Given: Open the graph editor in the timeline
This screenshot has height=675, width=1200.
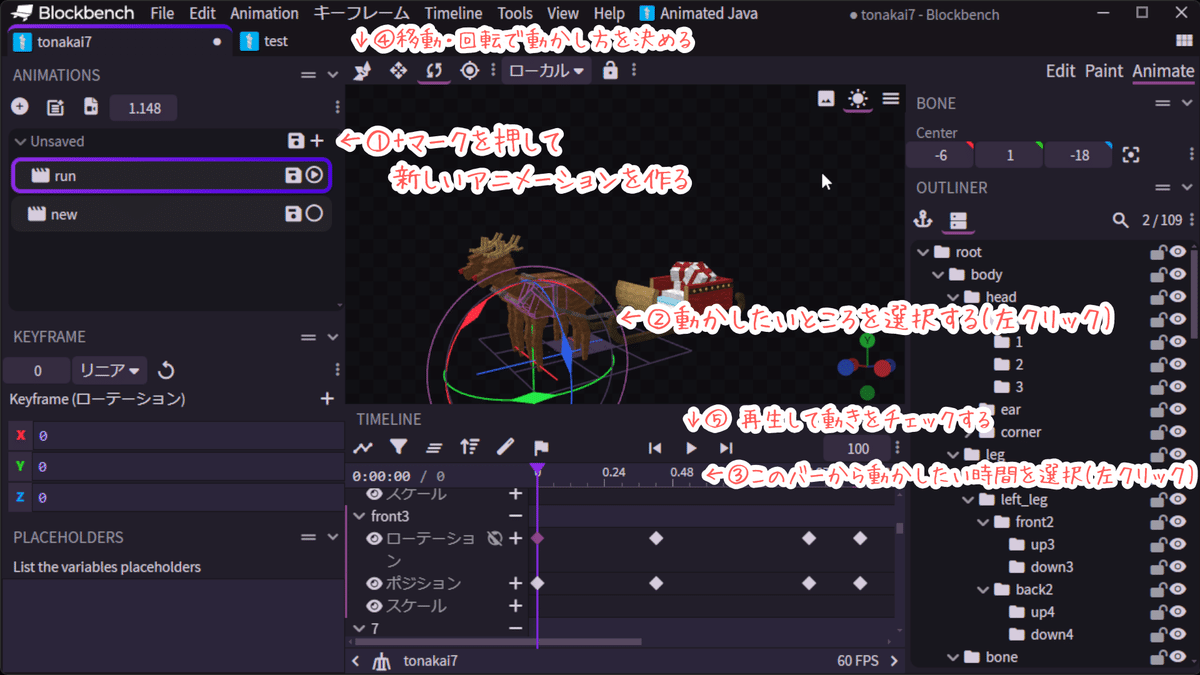Looking at the screenshot, I should (x=364, y=447).
